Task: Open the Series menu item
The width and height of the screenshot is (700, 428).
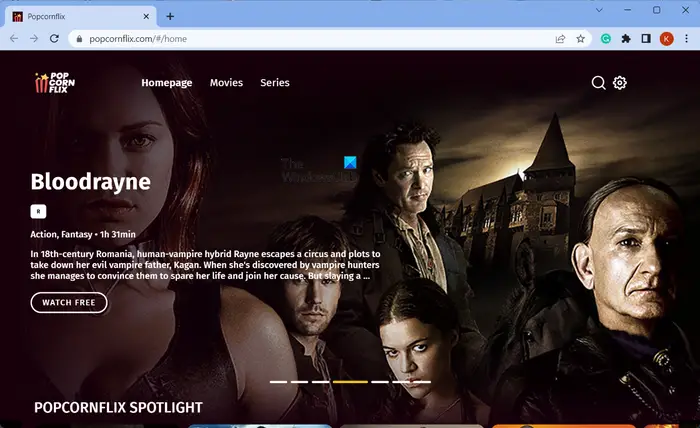Action: 275,83
